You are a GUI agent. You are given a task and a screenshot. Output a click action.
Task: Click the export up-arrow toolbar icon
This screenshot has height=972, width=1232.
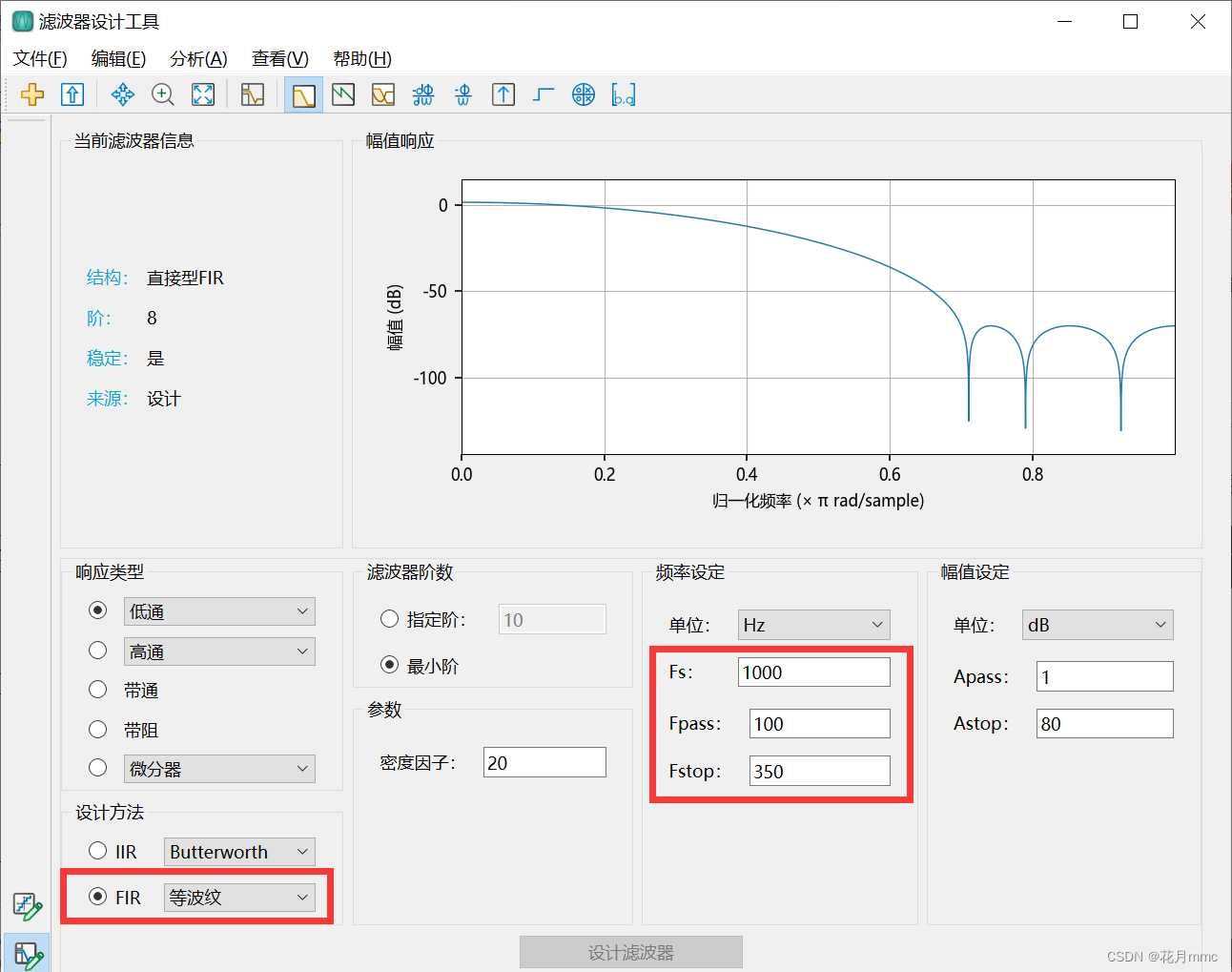tap(72, 94)
